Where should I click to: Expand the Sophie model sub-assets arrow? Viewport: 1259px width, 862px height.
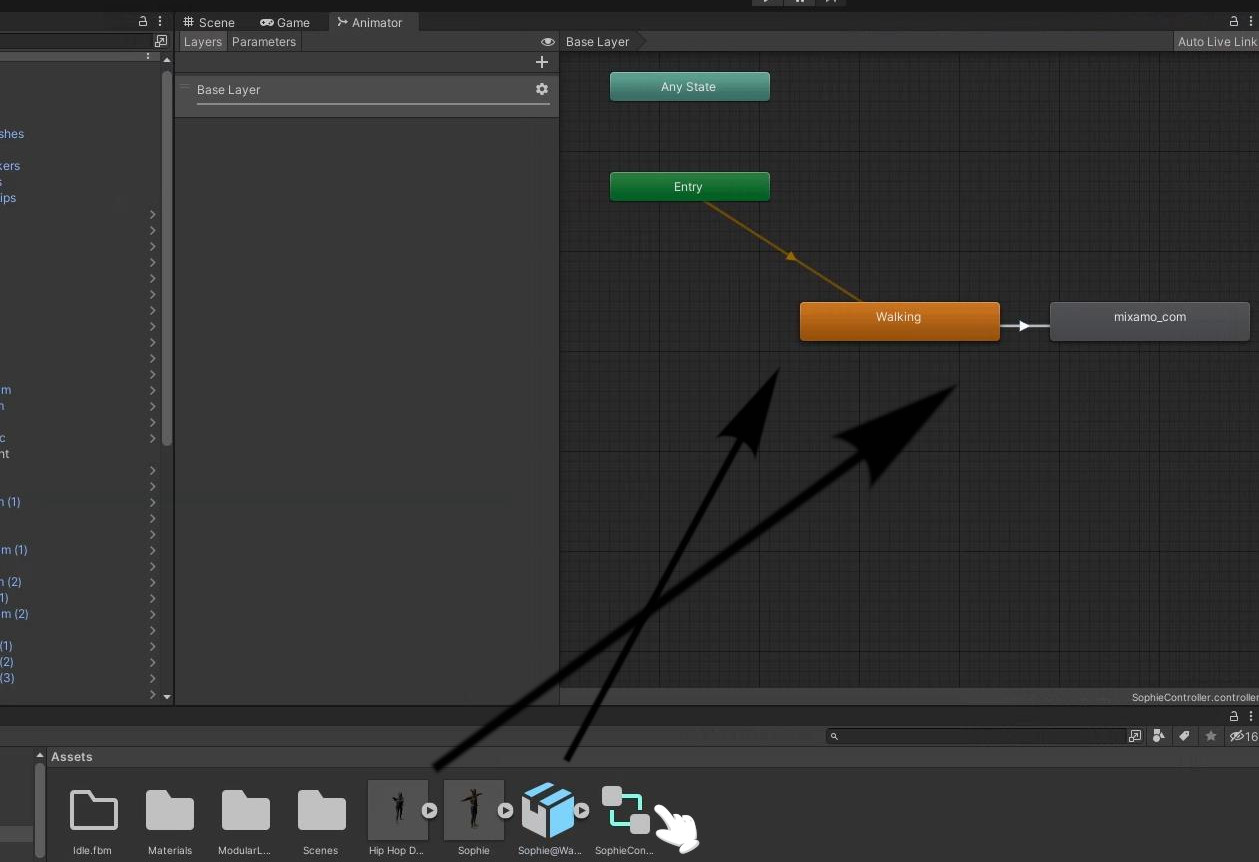505,811
